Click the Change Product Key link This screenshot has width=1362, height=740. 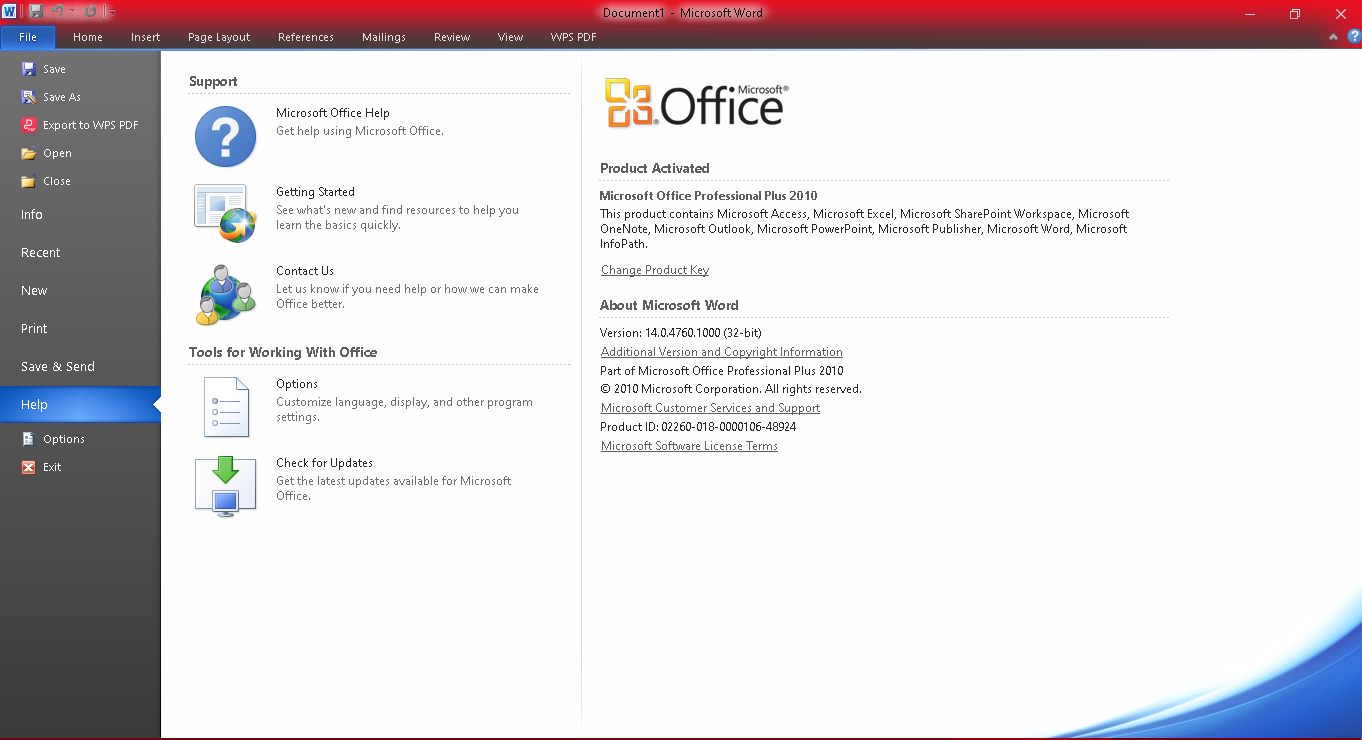point(654,269)
